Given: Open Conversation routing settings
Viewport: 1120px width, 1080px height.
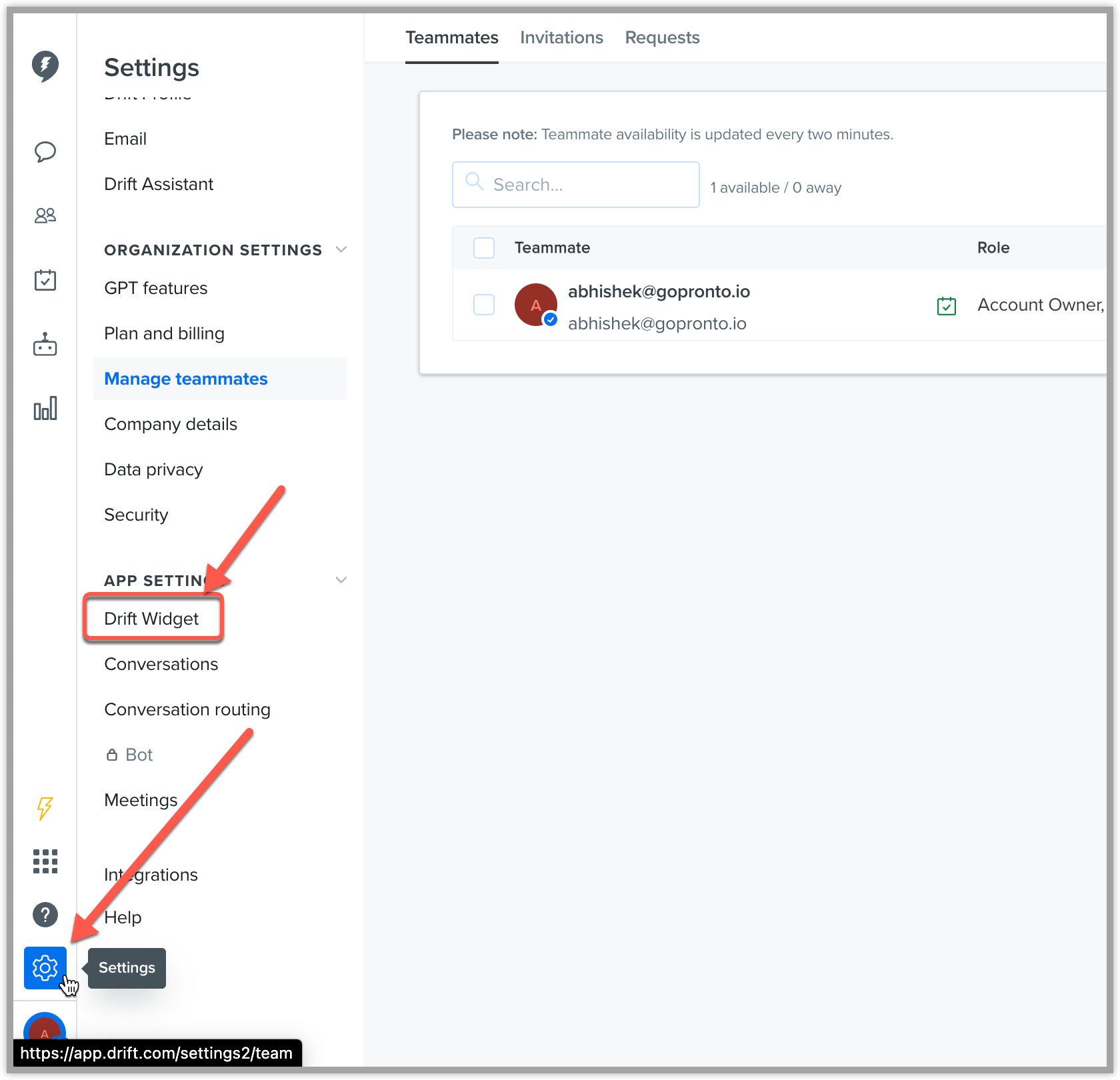Looking at the screenshot, I should pyautogui.click(x=187, y=709).
